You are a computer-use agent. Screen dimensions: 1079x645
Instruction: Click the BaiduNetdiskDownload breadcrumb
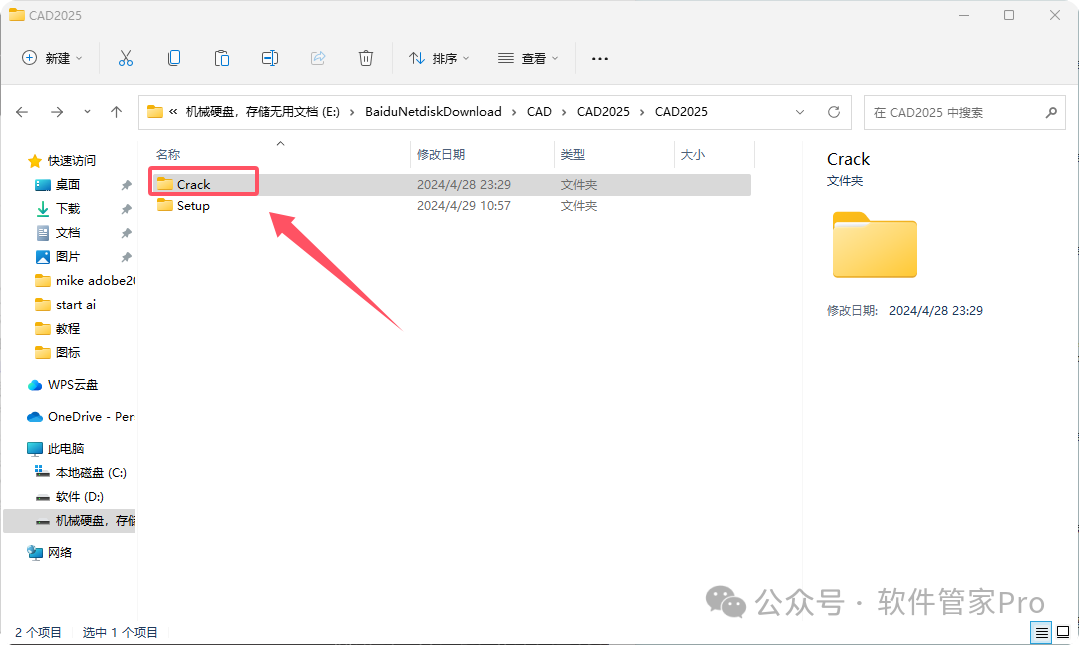point(433,112)
